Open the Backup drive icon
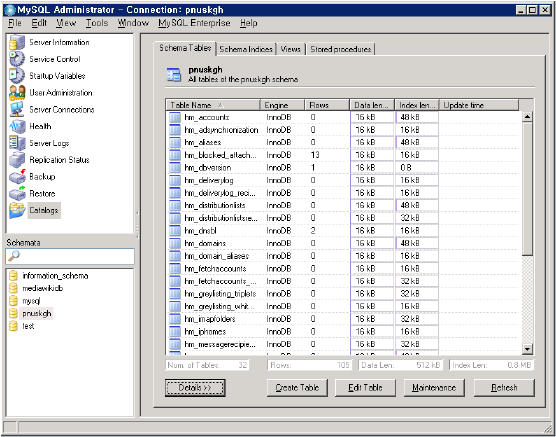Image resolution: width=556 pixels, height=437 pixels. click(x=17, y=176)
